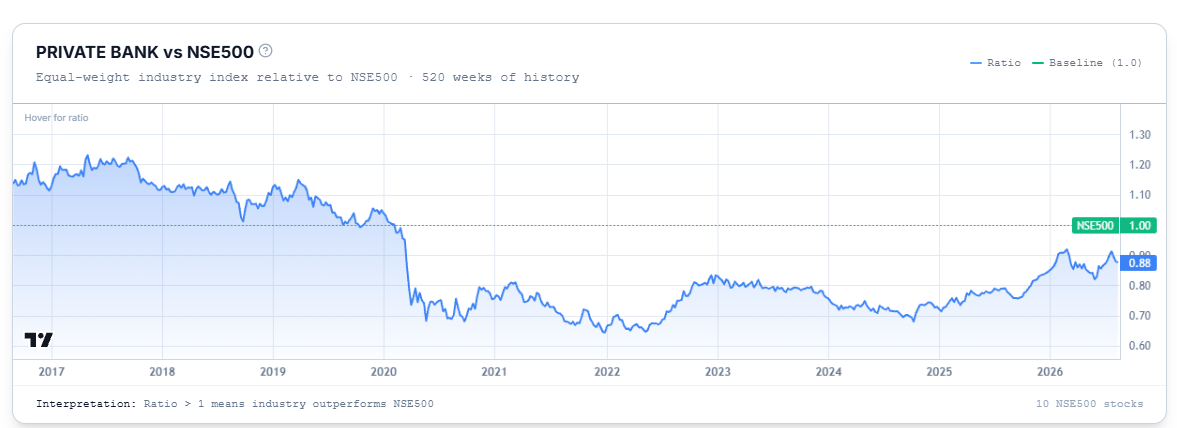Click the 2024 year label on time axis
1177x428 pixels.
click(828, 372)
